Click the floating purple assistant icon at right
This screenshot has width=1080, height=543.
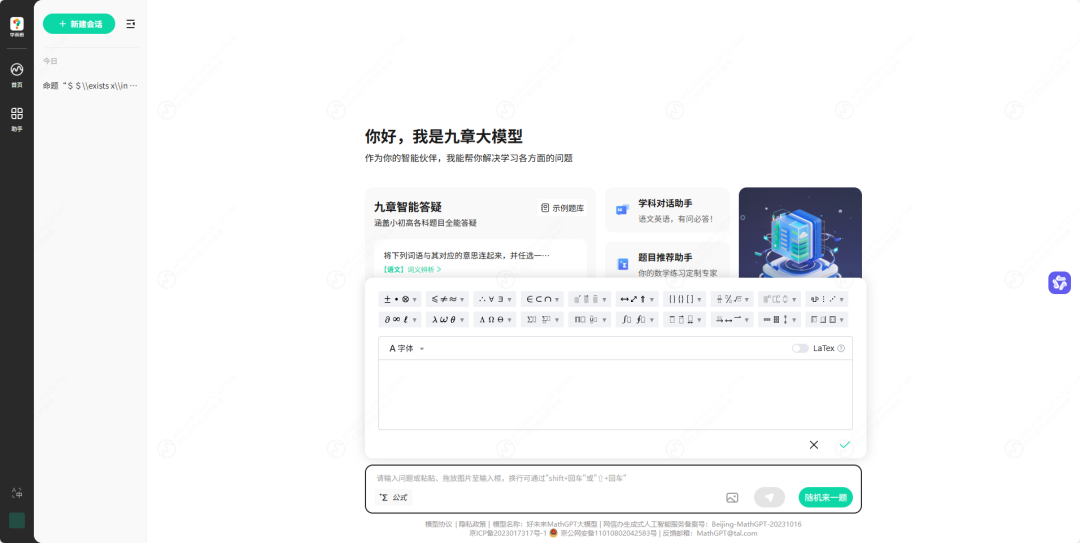point(1059,283)
